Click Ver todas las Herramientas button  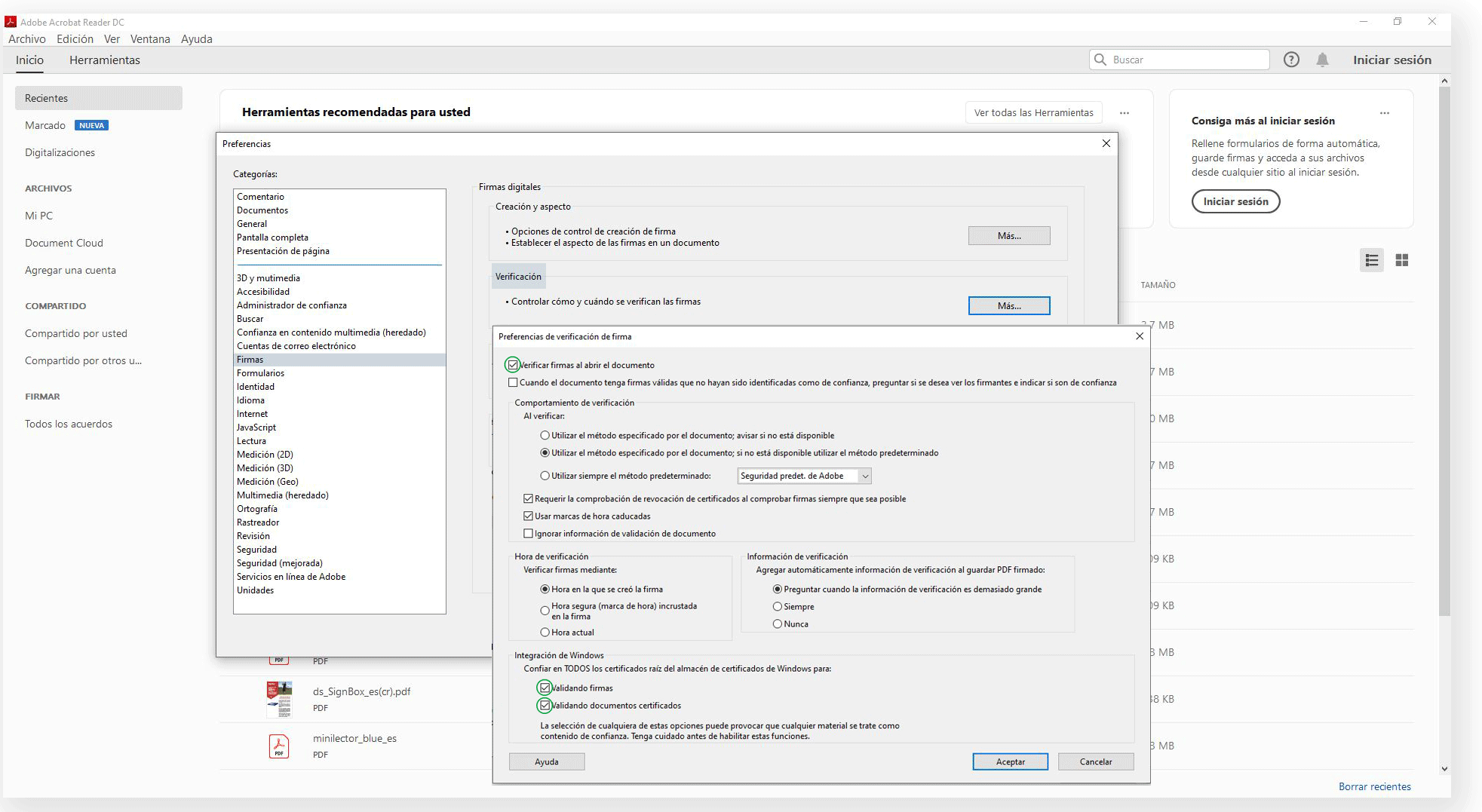pyautogui.click(x=1033, y=112)
